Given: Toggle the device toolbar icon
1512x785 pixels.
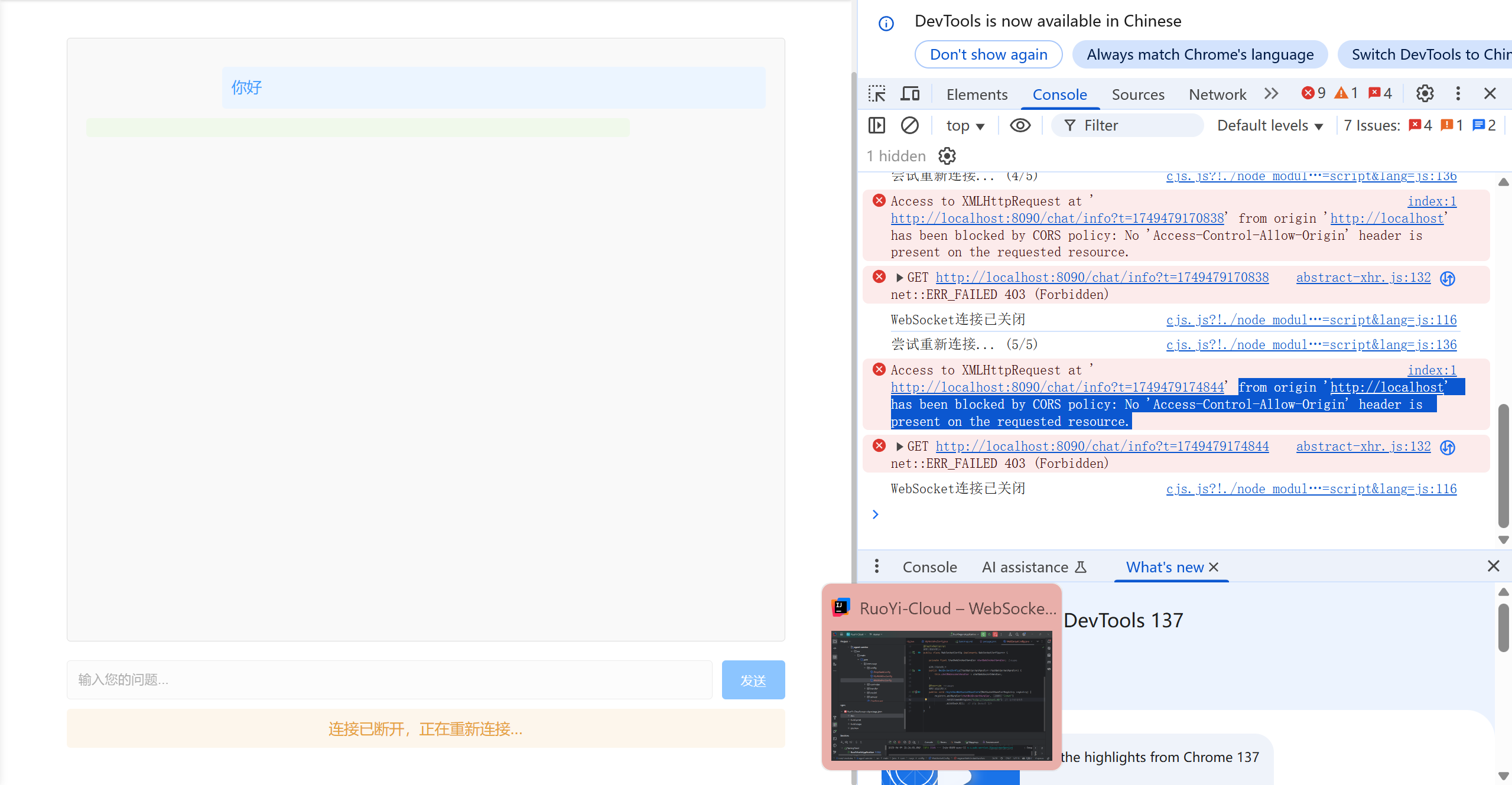Looking at the screenshot, I should click(909, 93).
